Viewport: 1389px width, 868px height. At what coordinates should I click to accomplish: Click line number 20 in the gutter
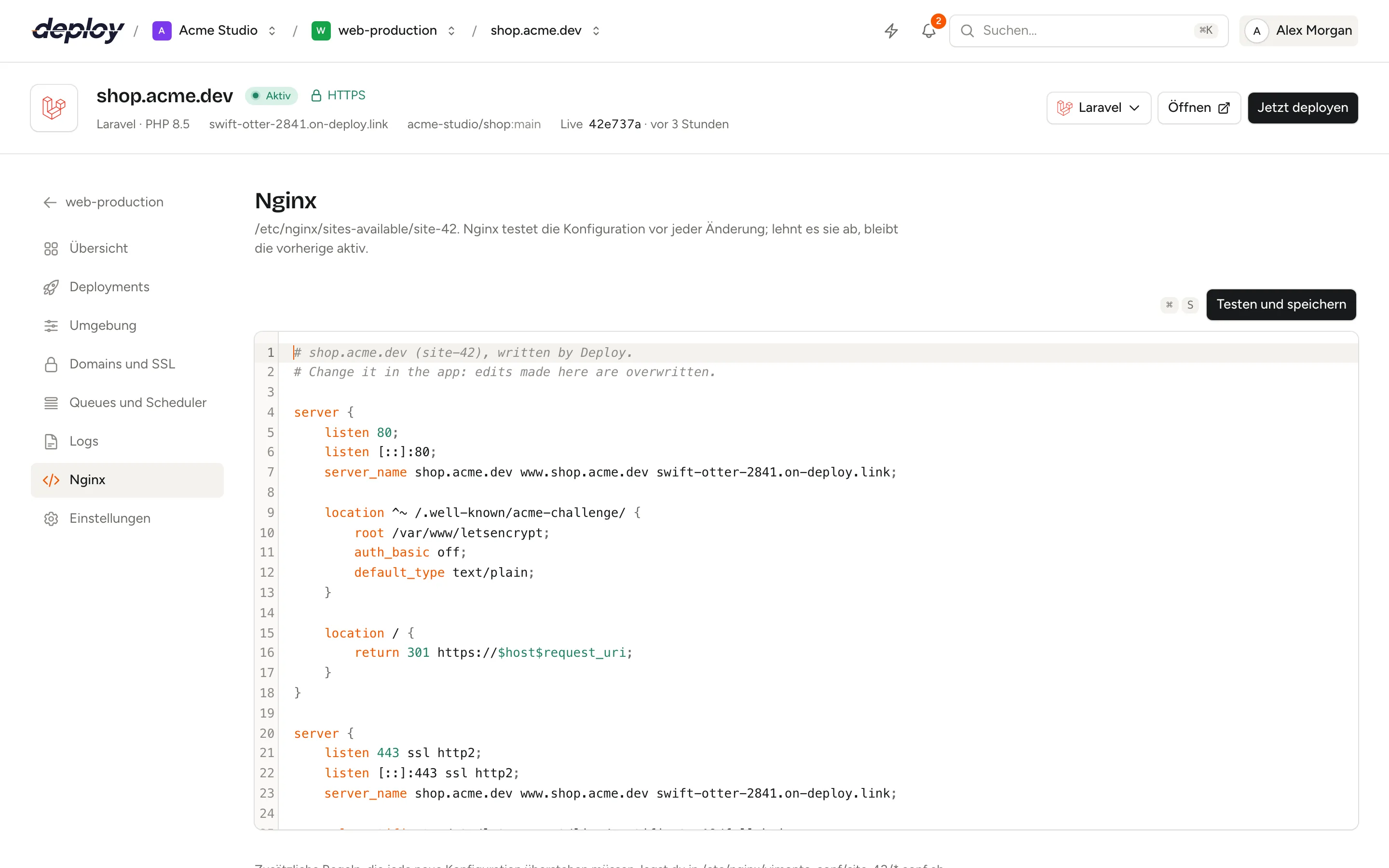(x=267, y=733)
